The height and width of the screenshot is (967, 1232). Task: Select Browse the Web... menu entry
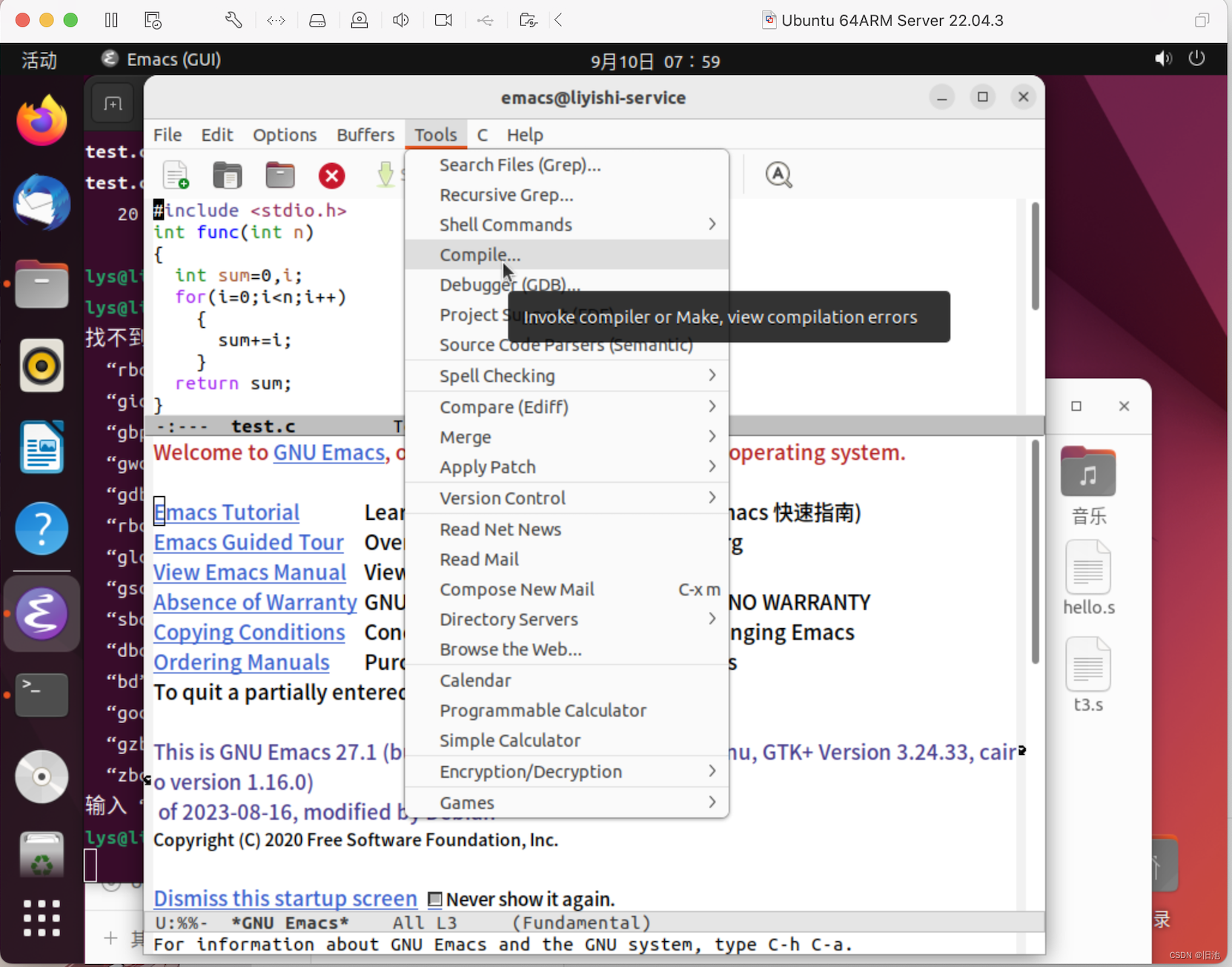click(567, 650)
